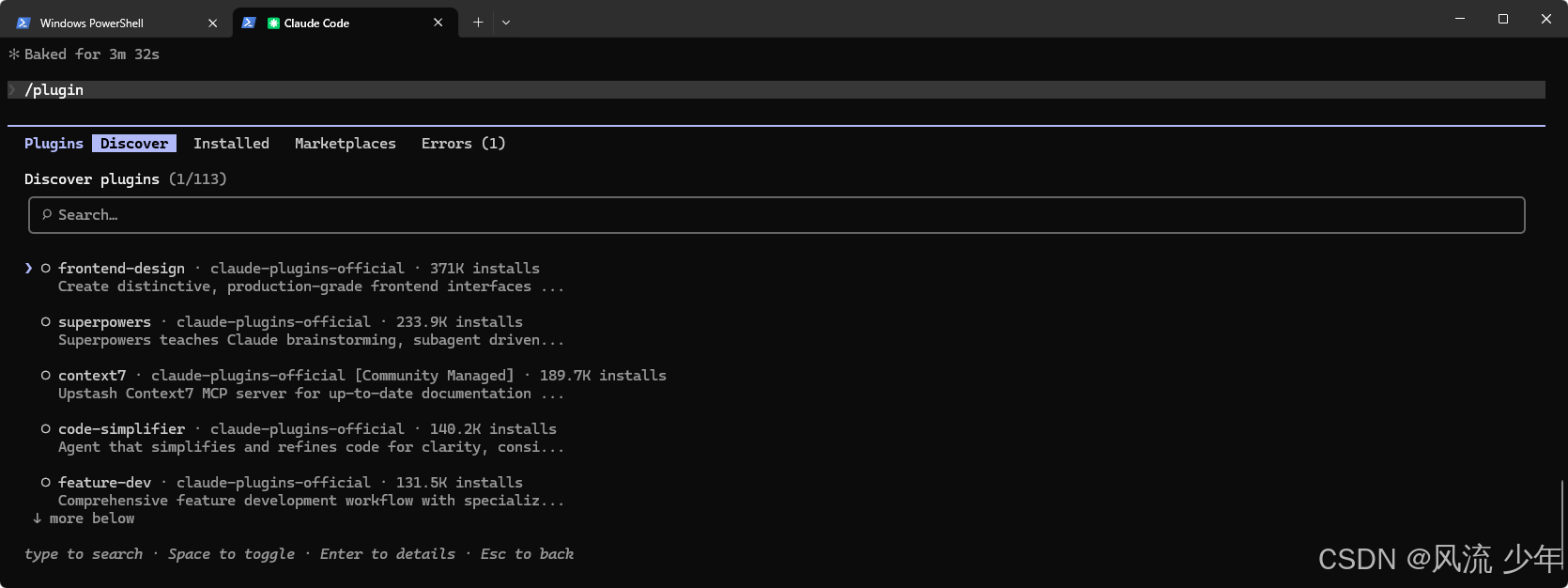Open the Discover plugins tab

pos(134,144)
